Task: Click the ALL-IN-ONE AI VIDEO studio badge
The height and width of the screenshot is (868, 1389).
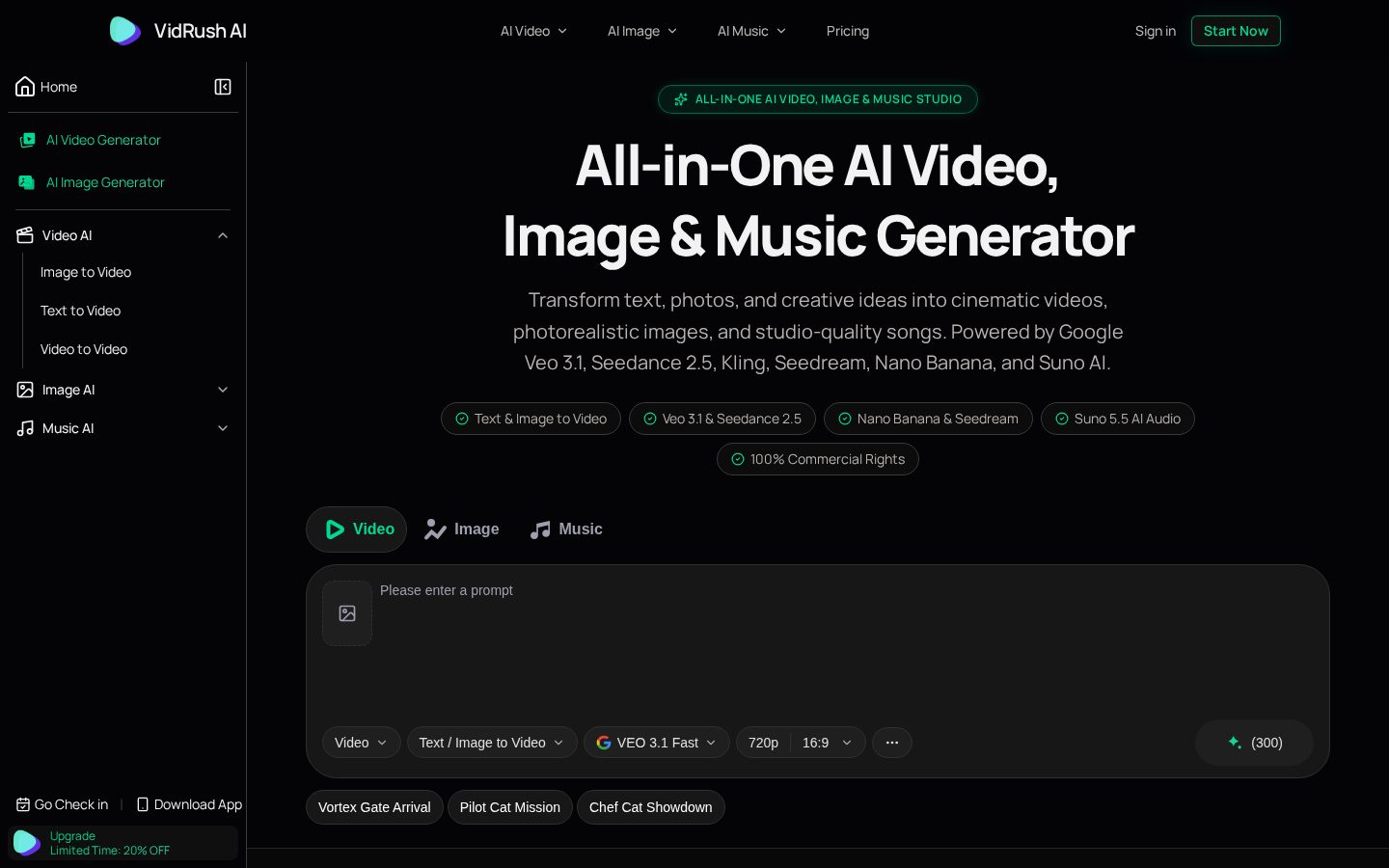Action: pos(818,99)
